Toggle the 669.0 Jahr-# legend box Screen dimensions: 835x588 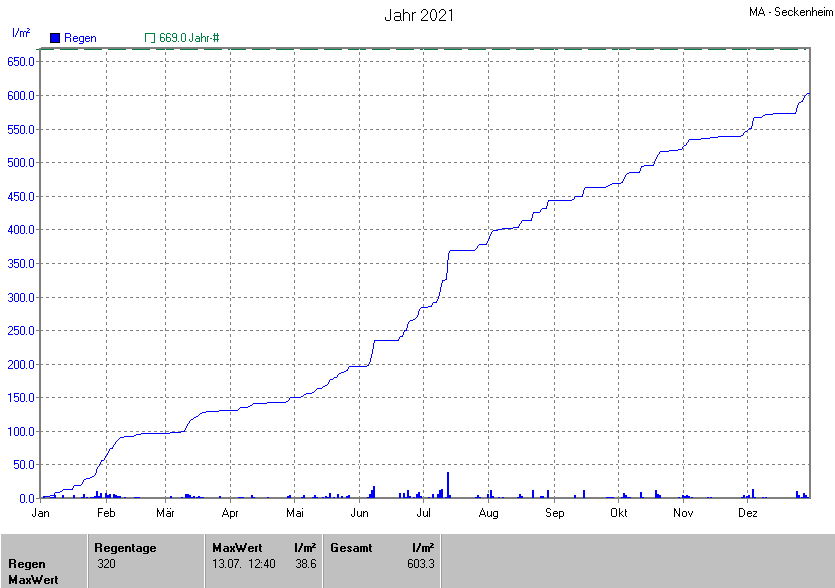150,38
